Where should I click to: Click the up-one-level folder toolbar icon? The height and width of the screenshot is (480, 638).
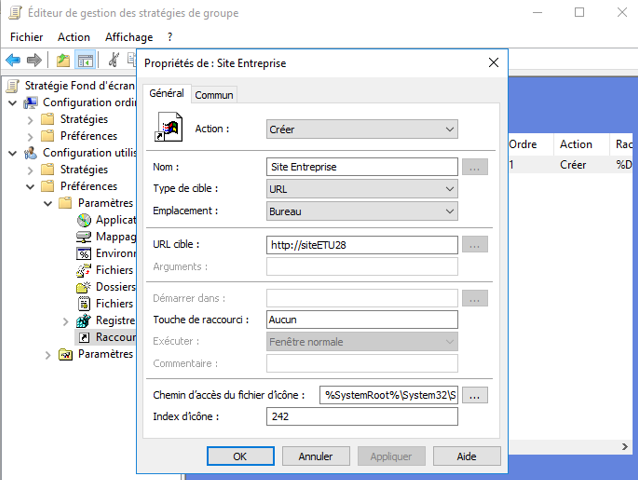(x=63, y=60)
